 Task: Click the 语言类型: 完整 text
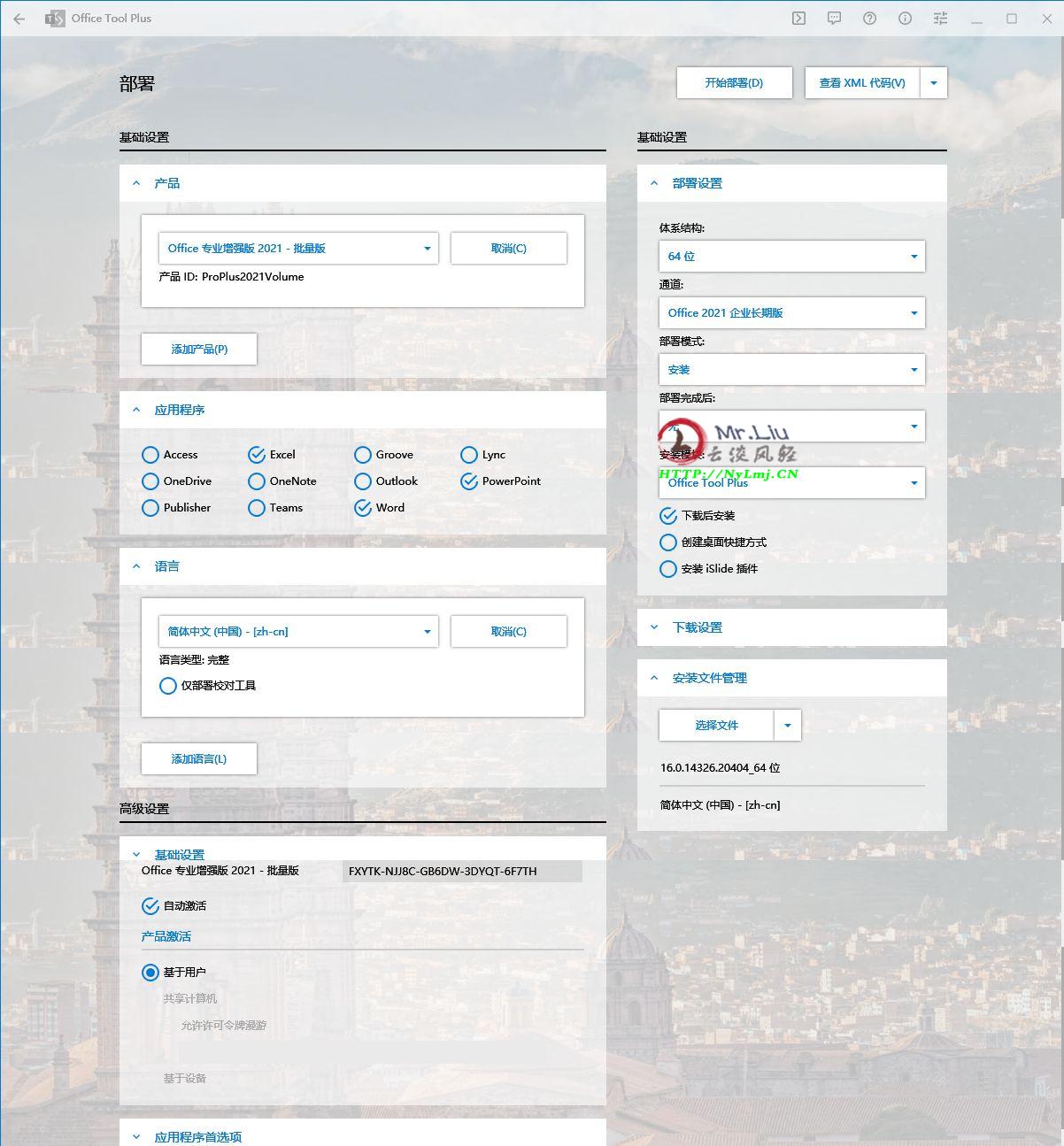point(195,660)
